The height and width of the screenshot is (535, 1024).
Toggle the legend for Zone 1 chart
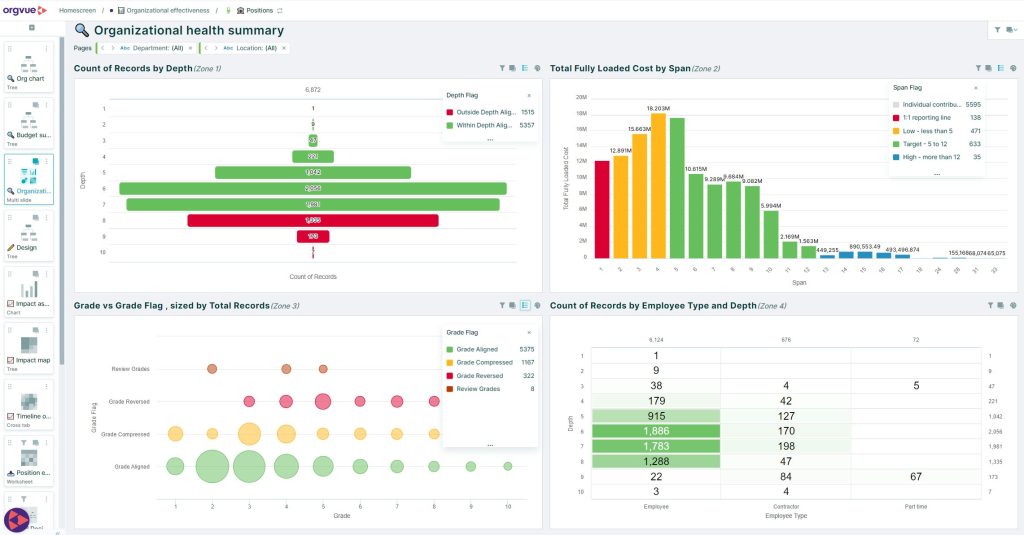pyautogui.click(x=524, y=68)
